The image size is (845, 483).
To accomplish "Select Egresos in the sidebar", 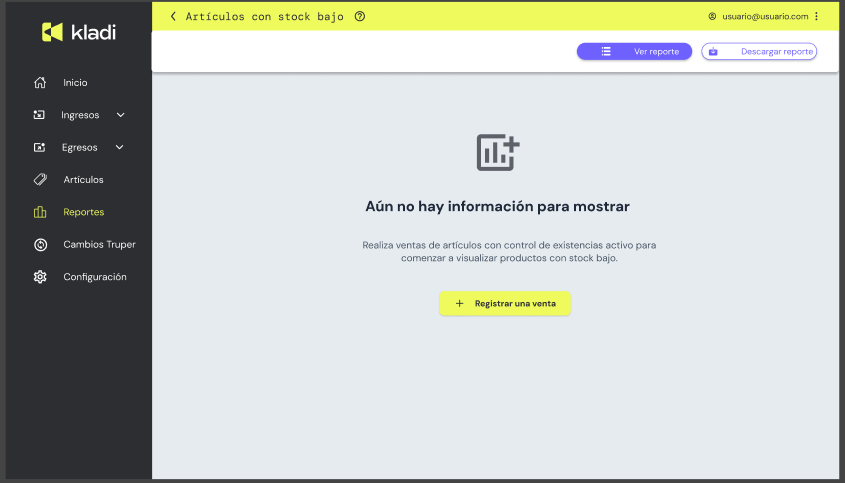I will (x=79, y=147).
